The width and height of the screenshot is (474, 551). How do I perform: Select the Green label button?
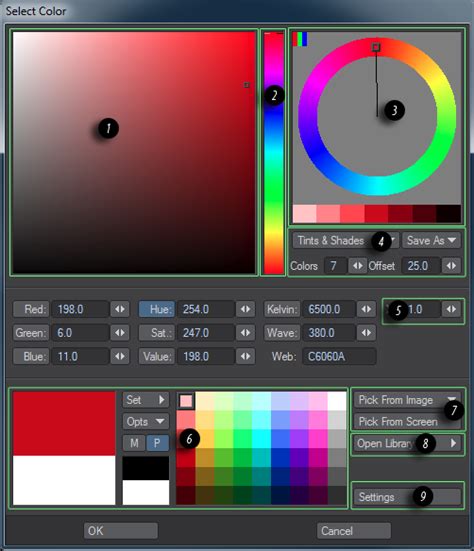click(31, 333)
